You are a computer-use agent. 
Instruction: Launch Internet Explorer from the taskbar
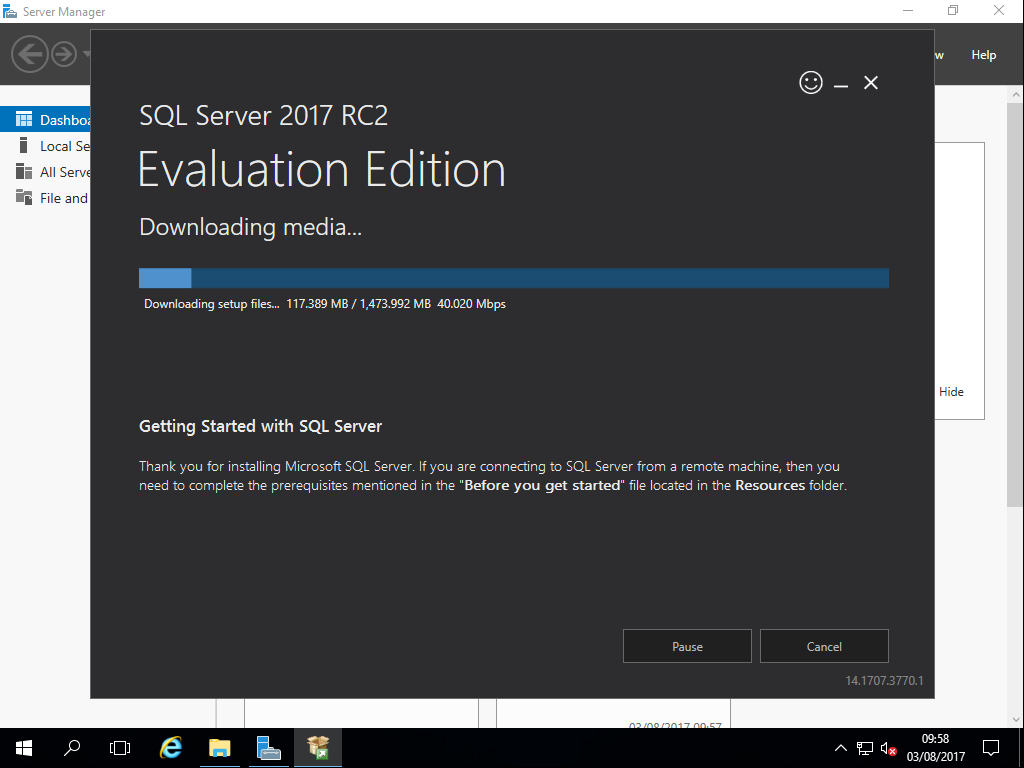(x=171, y=748)
